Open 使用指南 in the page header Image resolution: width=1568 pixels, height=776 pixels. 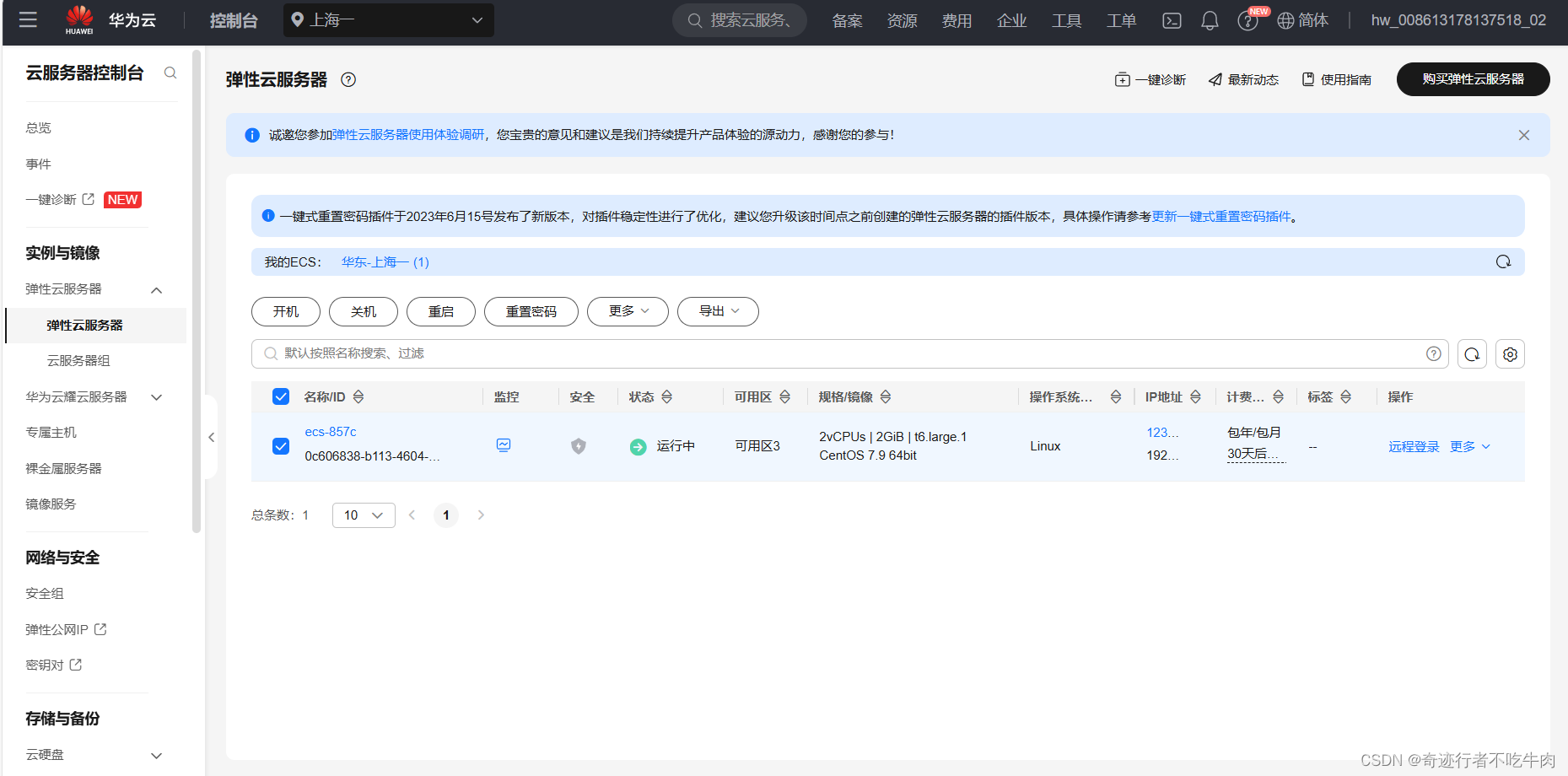(1336, 79)
